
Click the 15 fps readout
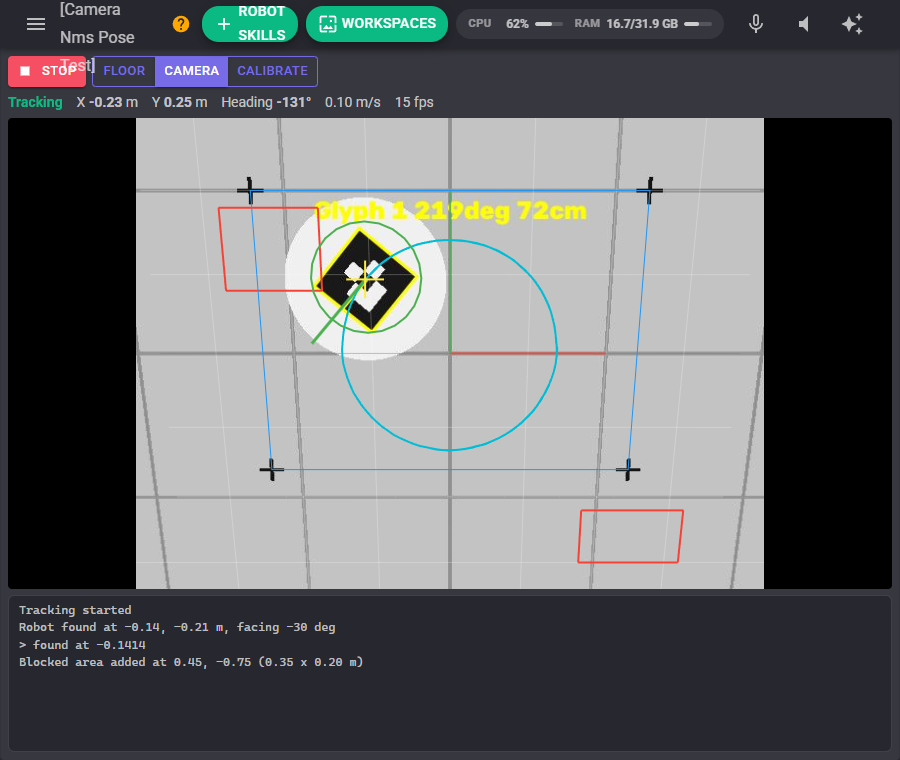[x=414, y=102]
